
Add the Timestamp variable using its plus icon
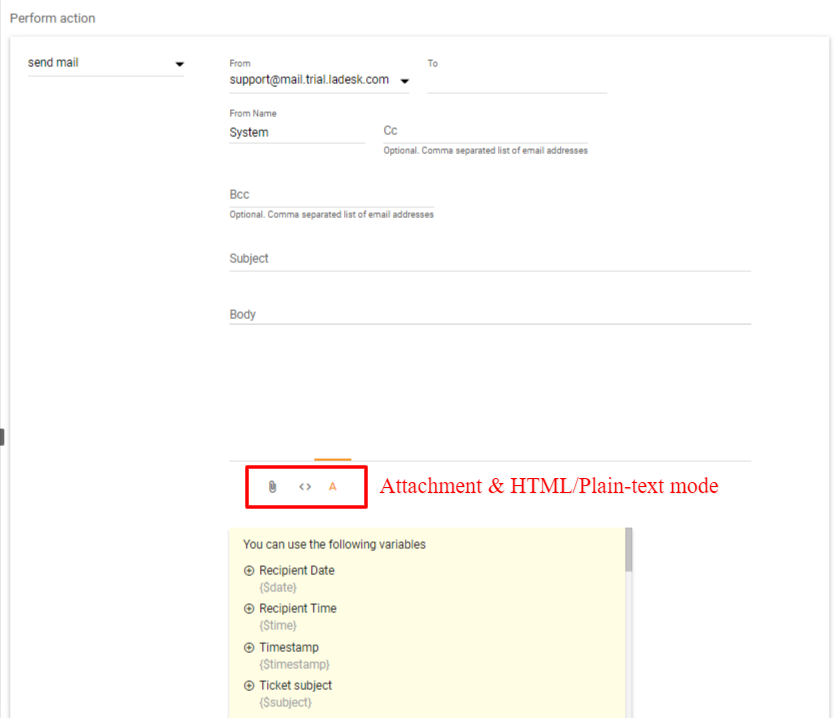(x=249, y=648)
